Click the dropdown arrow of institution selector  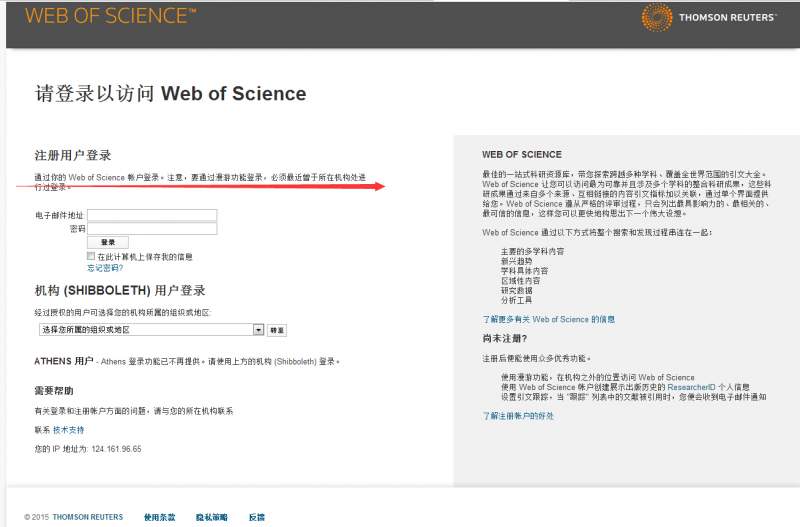pos(258,330)
